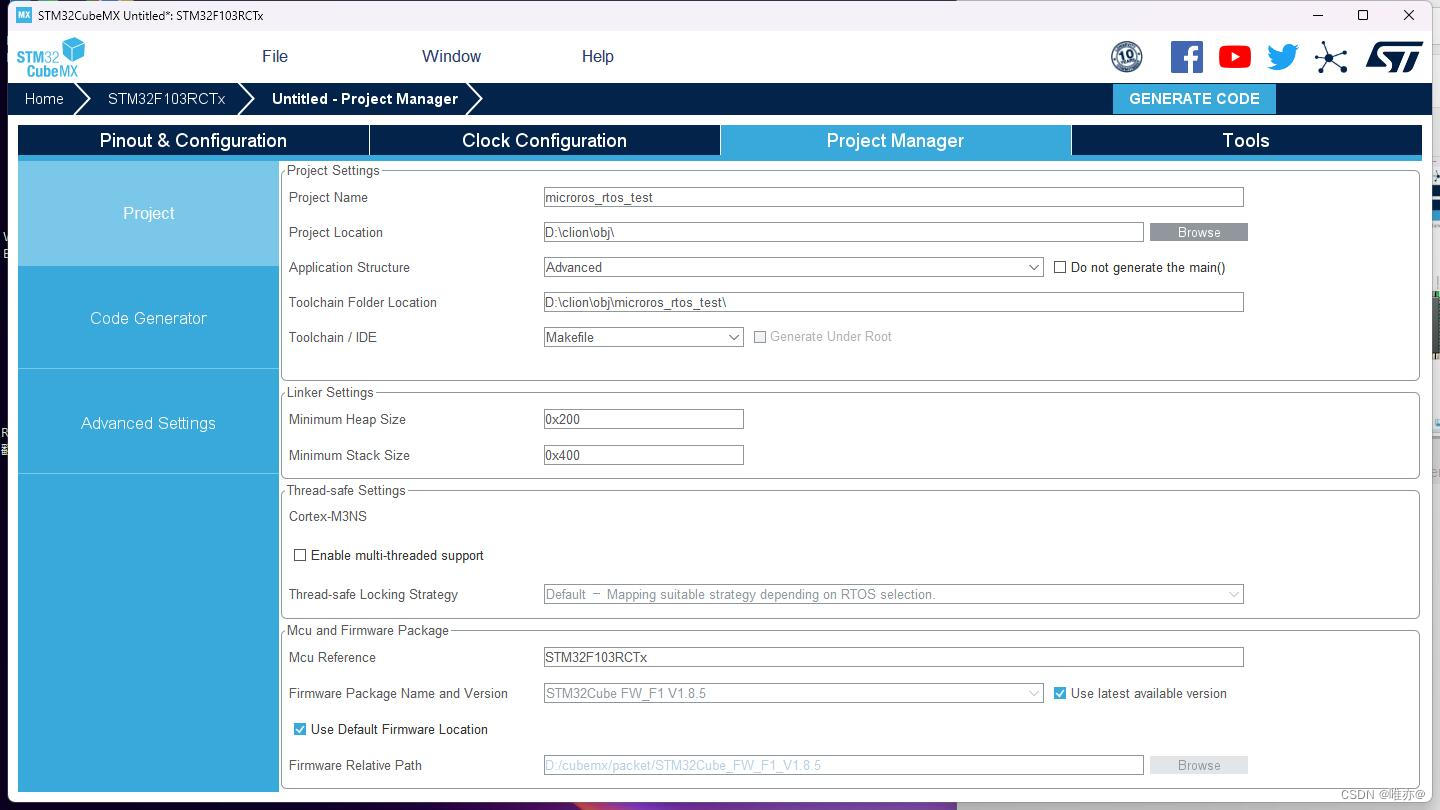
Task: Switch to the Tools tab
Action: tap(1246, 141)
